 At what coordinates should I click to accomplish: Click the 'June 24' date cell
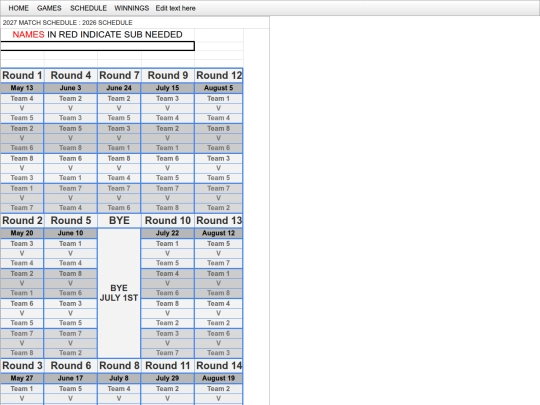(x=119, y=88)
